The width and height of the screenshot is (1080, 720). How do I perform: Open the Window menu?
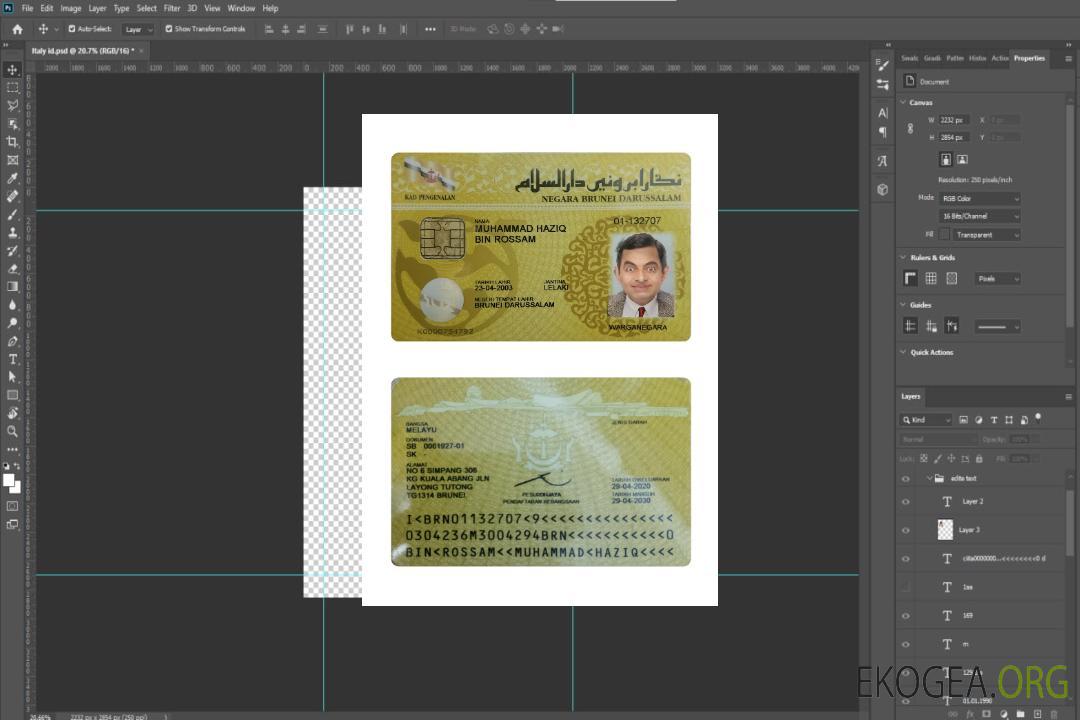pos(241,8)
